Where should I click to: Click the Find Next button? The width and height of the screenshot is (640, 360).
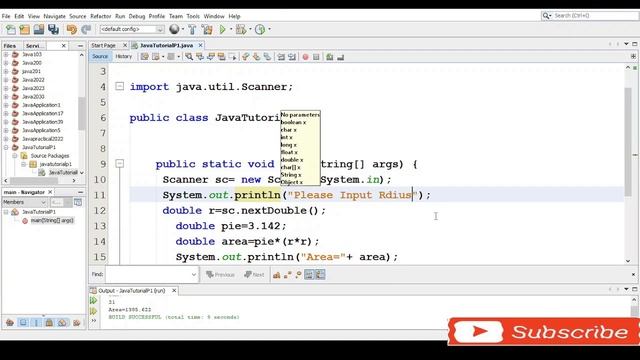pos(254,275)
